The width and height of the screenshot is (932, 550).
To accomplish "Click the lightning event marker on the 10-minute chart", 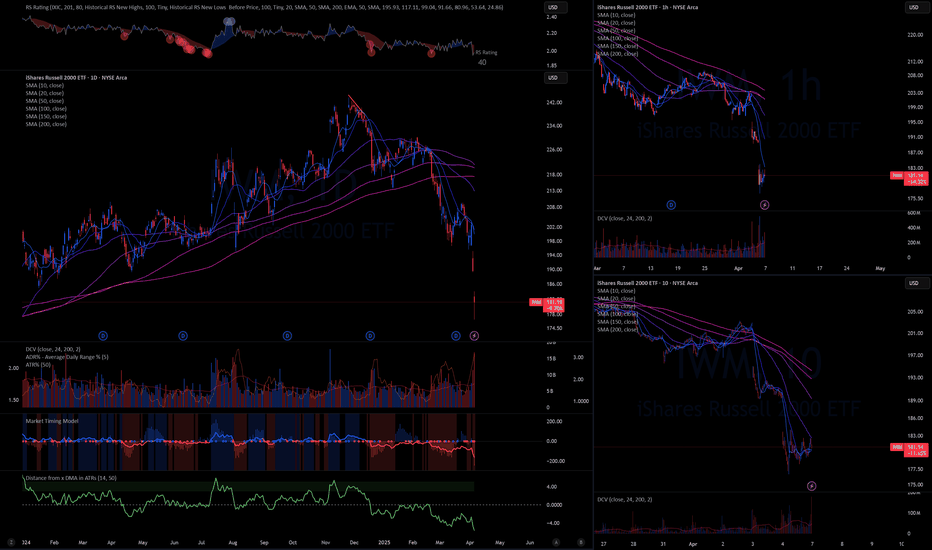I will pos(811,486).
